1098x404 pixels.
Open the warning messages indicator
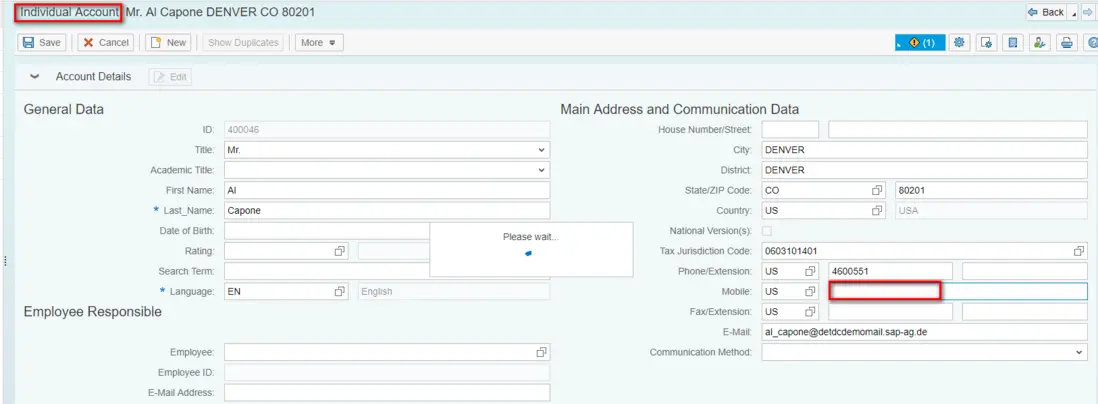tap(920, 42)
